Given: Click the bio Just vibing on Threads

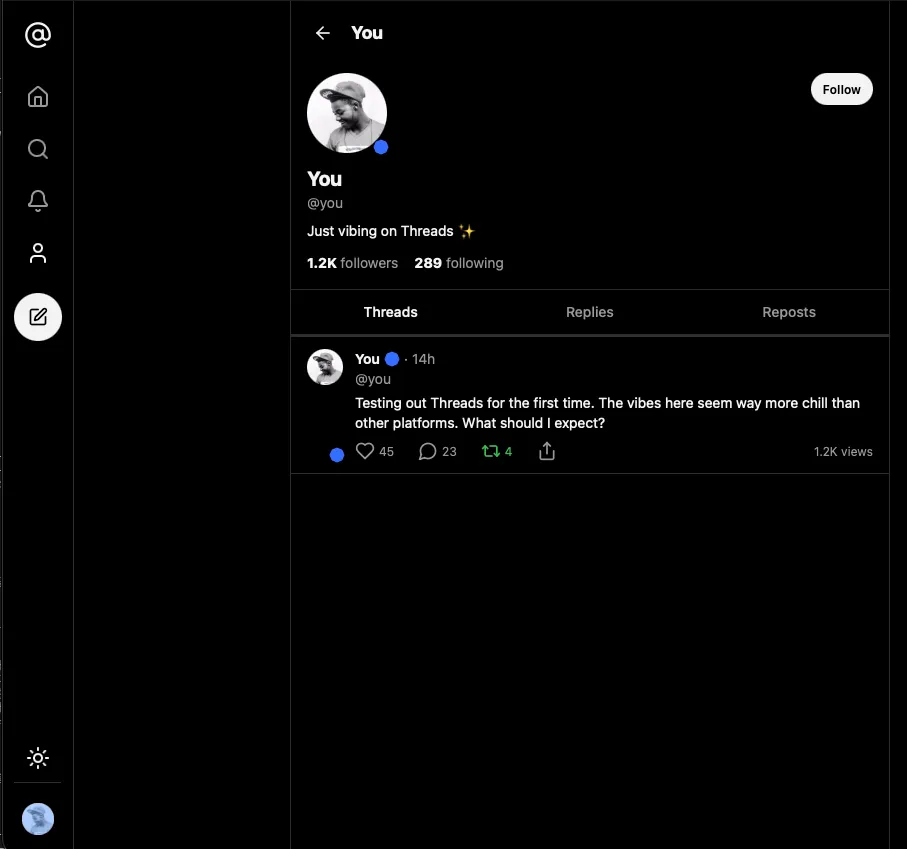Looking at the screenshot, I should point(390,231).
